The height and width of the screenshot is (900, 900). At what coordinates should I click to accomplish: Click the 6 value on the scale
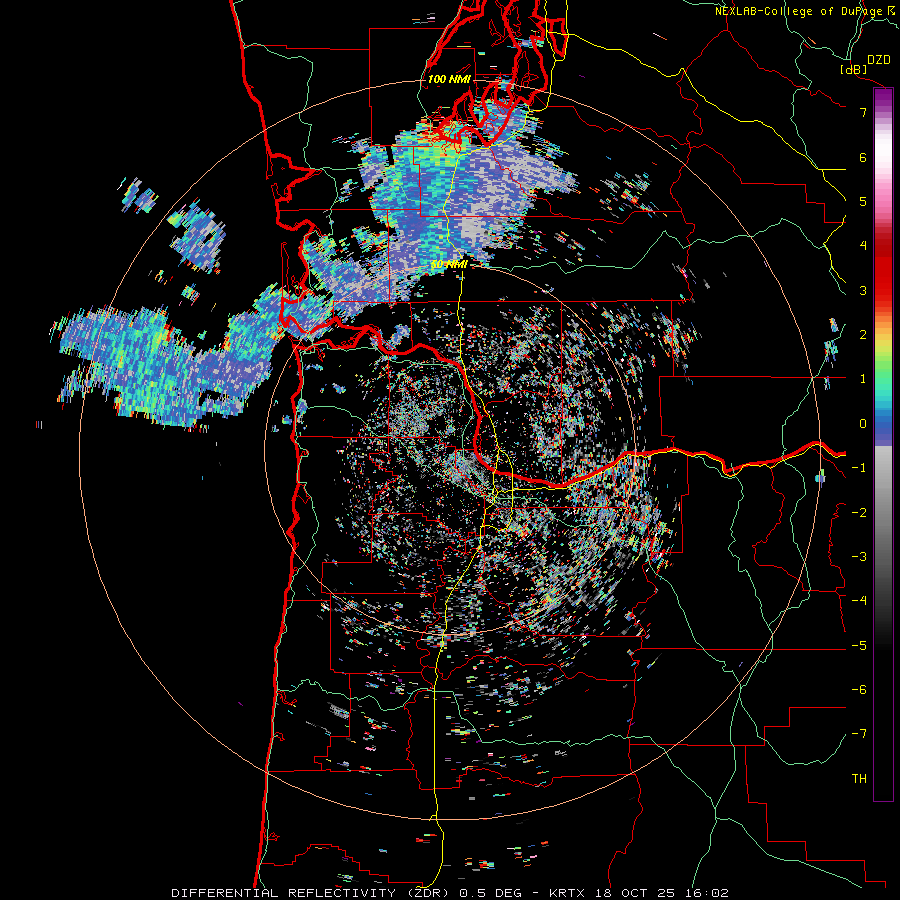[x=863, y=157]
